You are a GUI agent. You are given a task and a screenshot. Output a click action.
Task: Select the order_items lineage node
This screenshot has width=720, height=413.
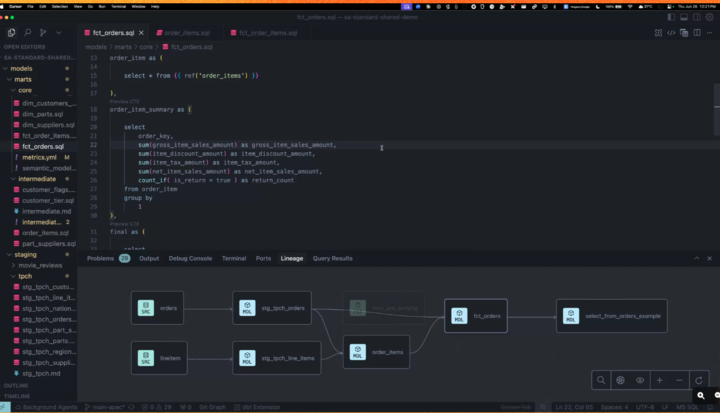pyautogui.click(x=376, y=352)
